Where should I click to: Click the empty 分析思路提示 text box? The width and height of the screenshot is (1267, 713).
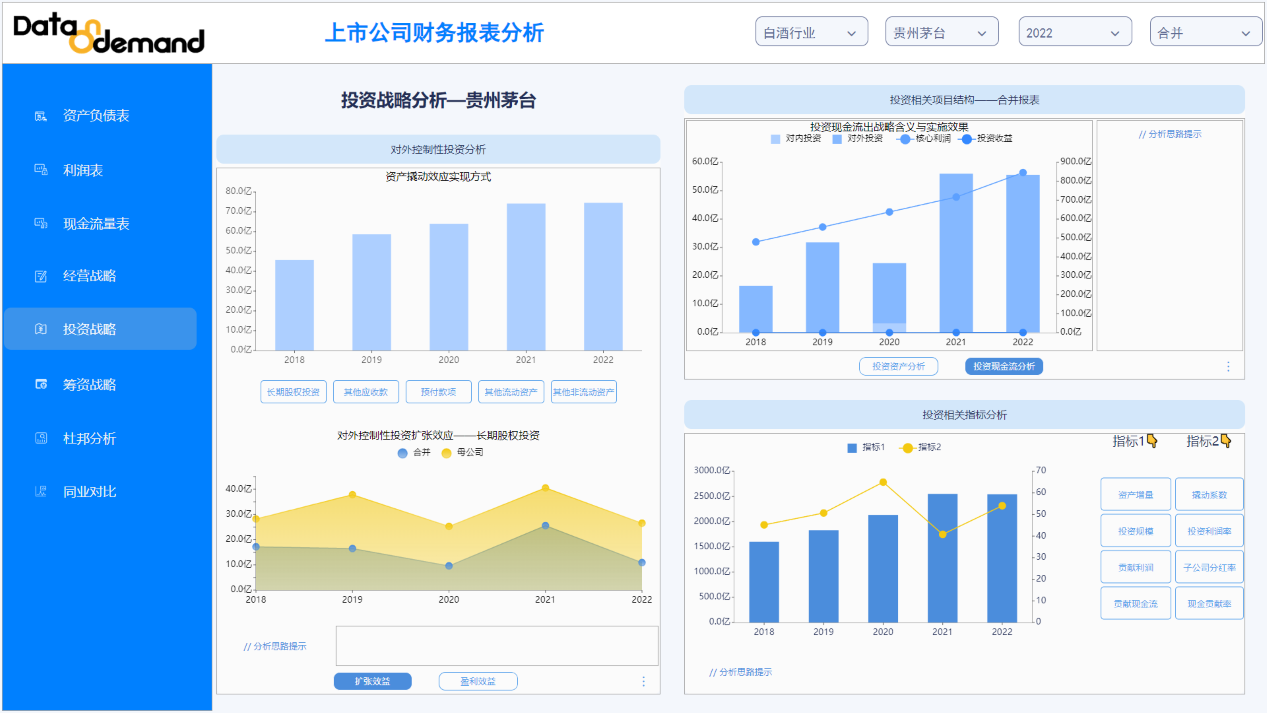click(496, 645)
